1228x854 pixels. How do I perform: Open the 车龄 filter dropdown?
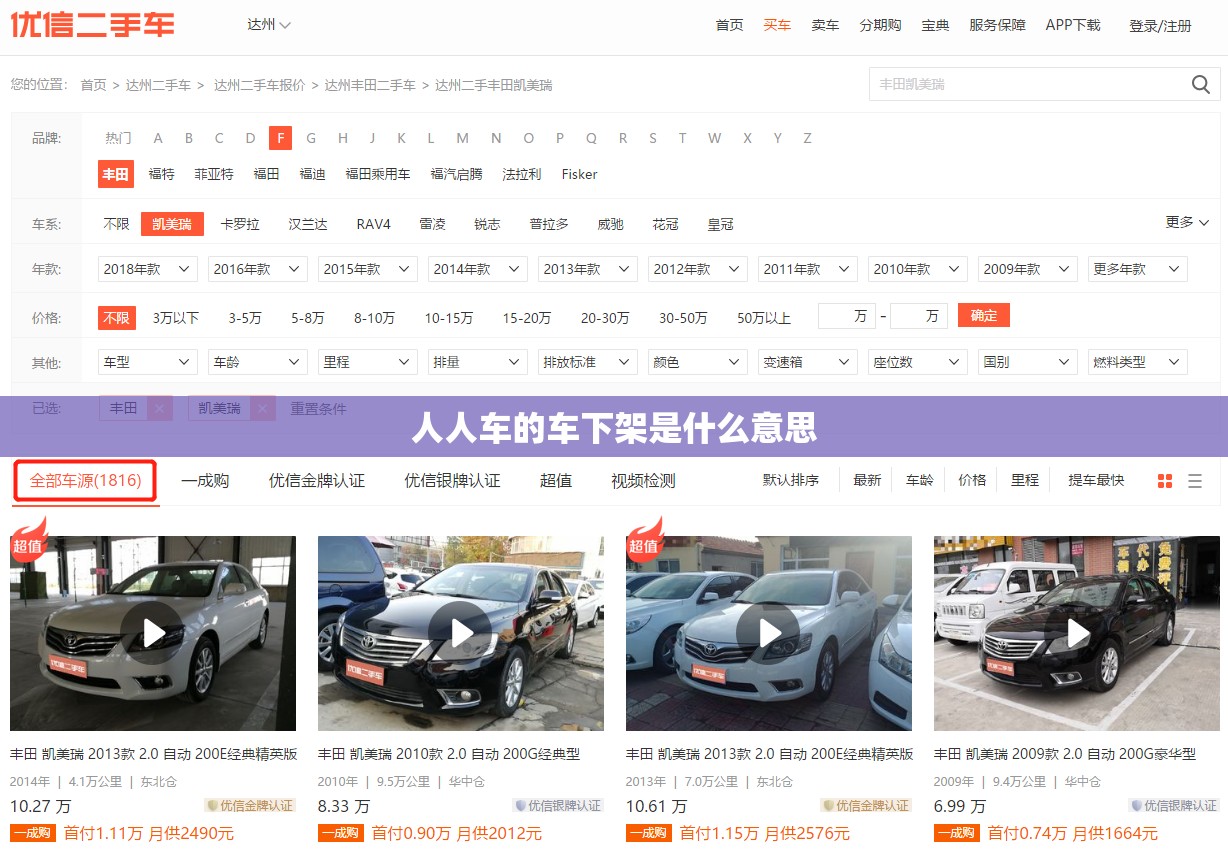click(258, 362)
